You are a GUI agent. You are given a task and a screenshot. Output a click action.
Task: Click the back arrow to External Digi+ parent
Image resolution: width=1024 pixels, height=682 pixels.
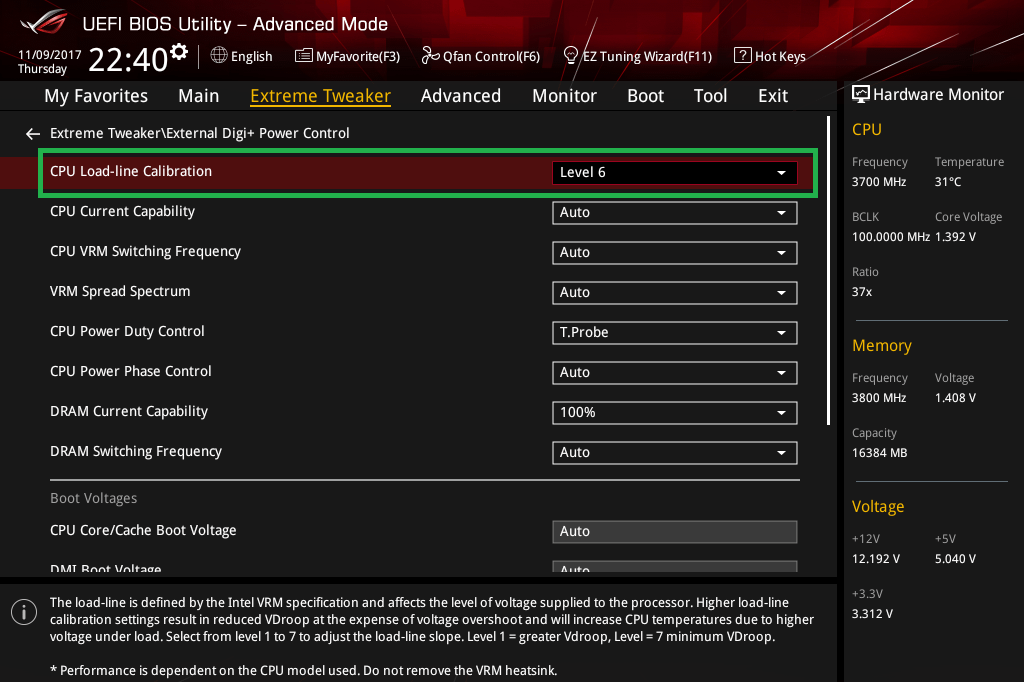click(x=33, y=134)
